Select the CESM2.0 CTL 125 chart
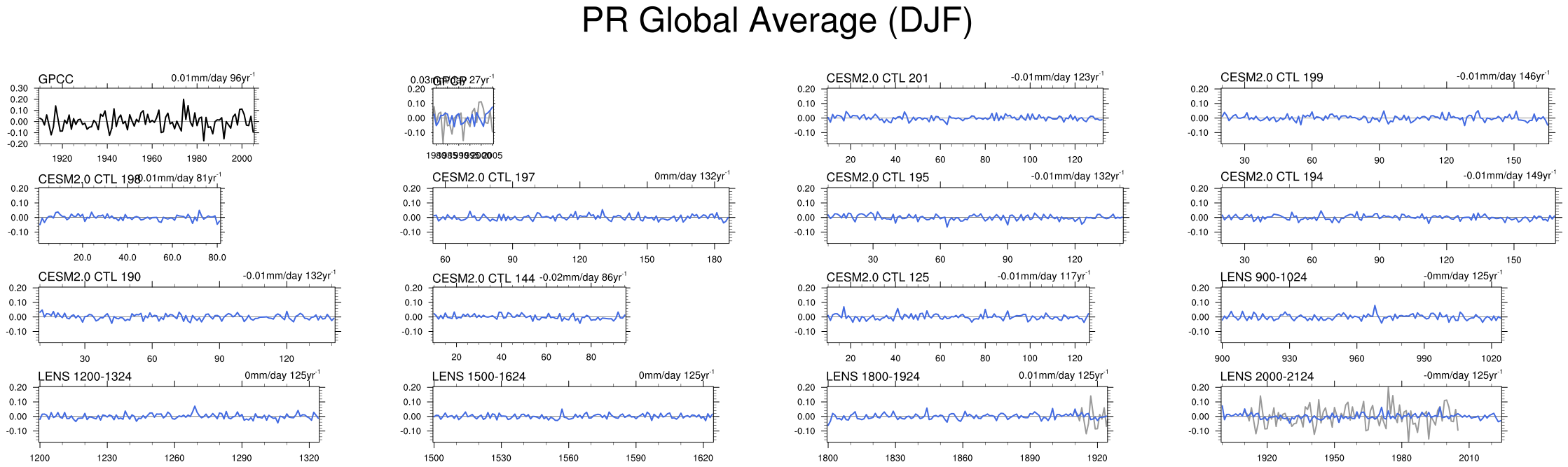Image resolution: width=1568 pixels, height=467 pixels. 958,315
